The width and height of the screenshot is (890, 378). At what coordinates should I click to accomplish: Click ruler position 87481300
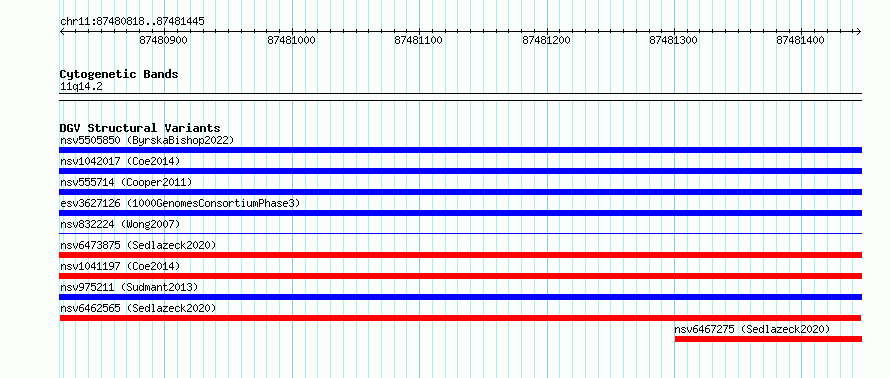pos(674,40)
